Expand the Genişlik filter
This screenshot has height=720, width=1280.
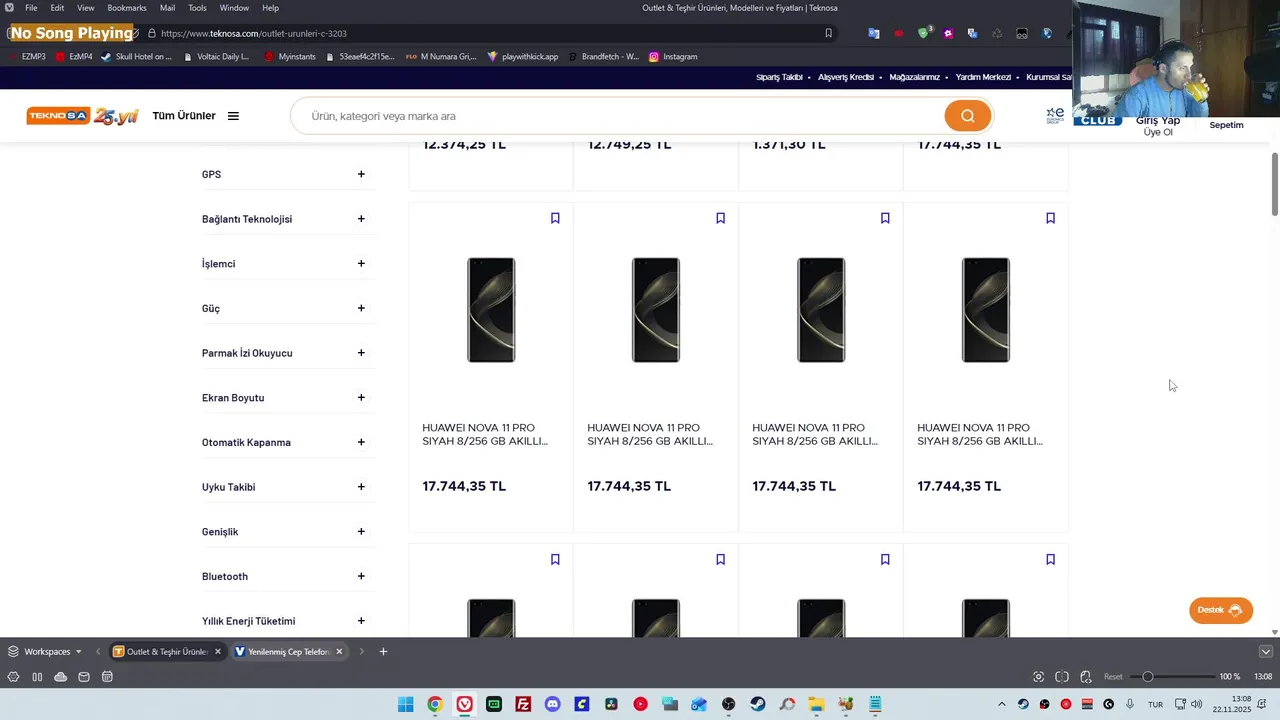click(x=361, y=532)
